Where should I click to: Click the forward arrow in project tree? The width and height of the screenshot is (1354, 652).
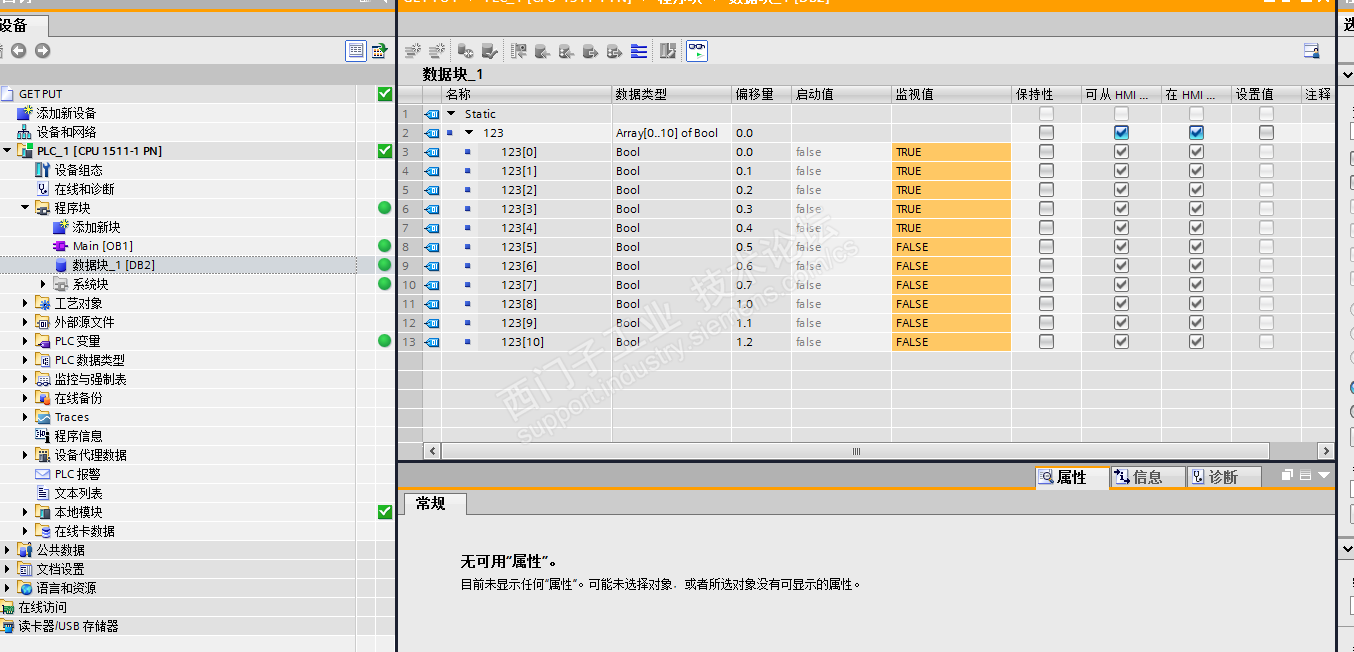[42, 51]
